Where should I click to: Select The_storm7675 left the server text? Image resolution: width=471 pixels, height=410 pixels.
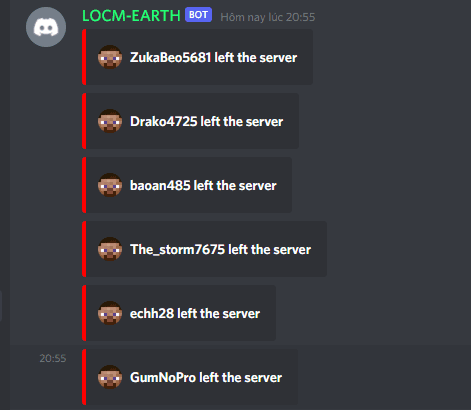coord(220,249)
